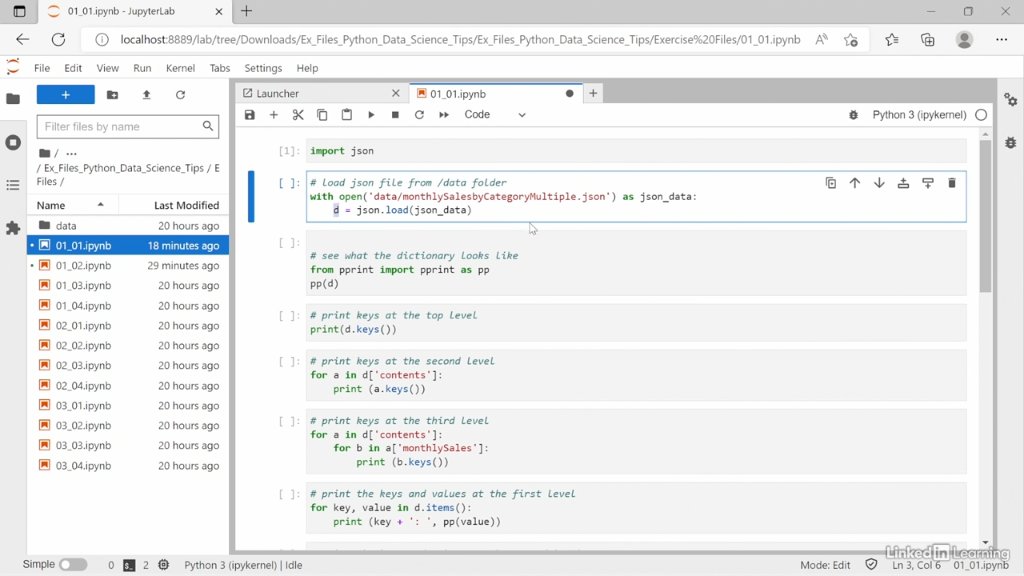Insert a cell below with plus icon
1024x576 pixels.
tap(274, 115)
